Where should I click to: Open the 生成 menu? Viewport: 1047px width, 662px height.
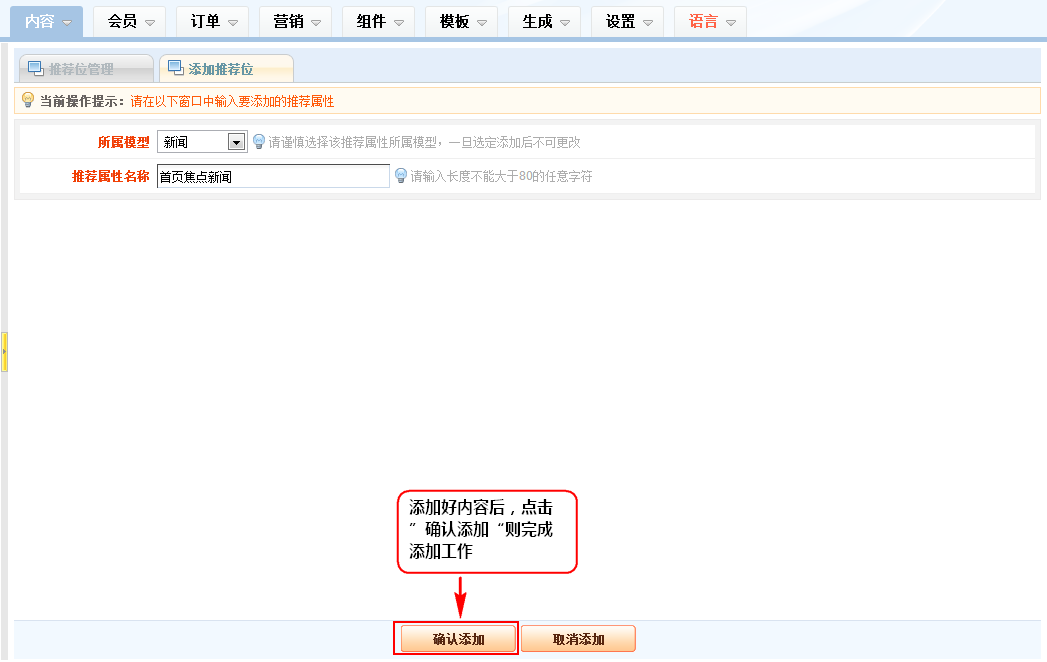[545, 21]
